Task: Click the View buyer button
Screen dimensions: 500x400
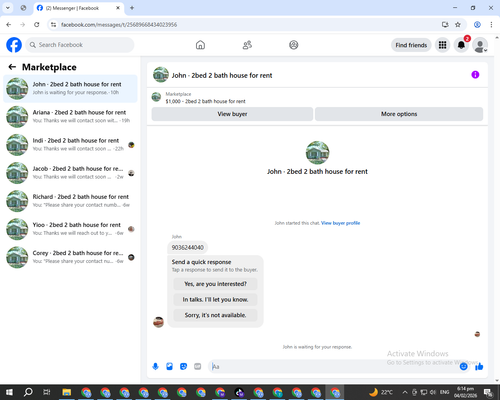Action: click(232, 114)
